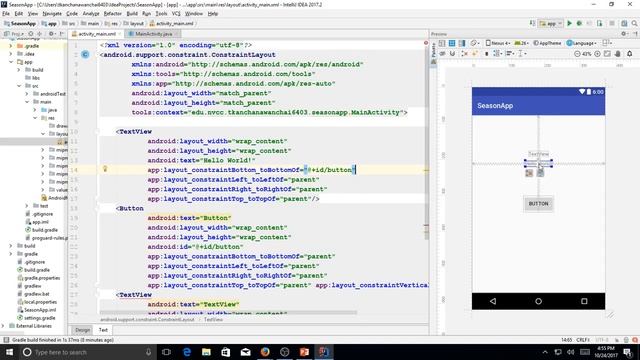Toggle autoconnect magnet icon

[x=452, y=53]
